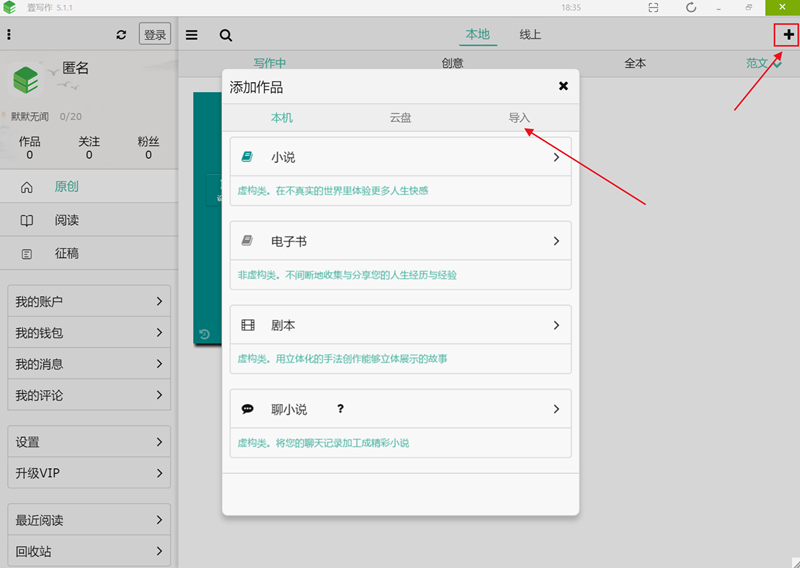The image size is (800, 568).
Task: Open 设置 chevron
Action: [x=159, y=442]
